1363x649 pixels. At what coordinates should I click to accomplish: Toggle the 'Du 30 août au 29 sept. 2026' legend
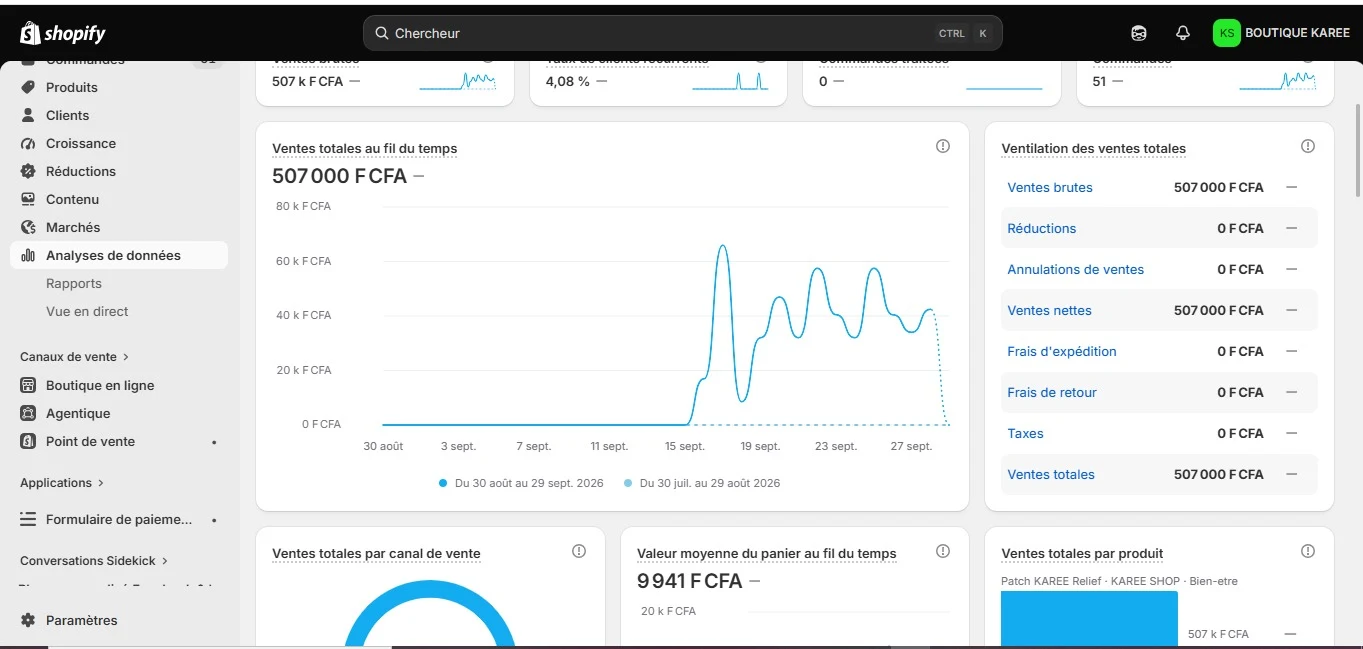pyautogui.click(x=522, y=483)
